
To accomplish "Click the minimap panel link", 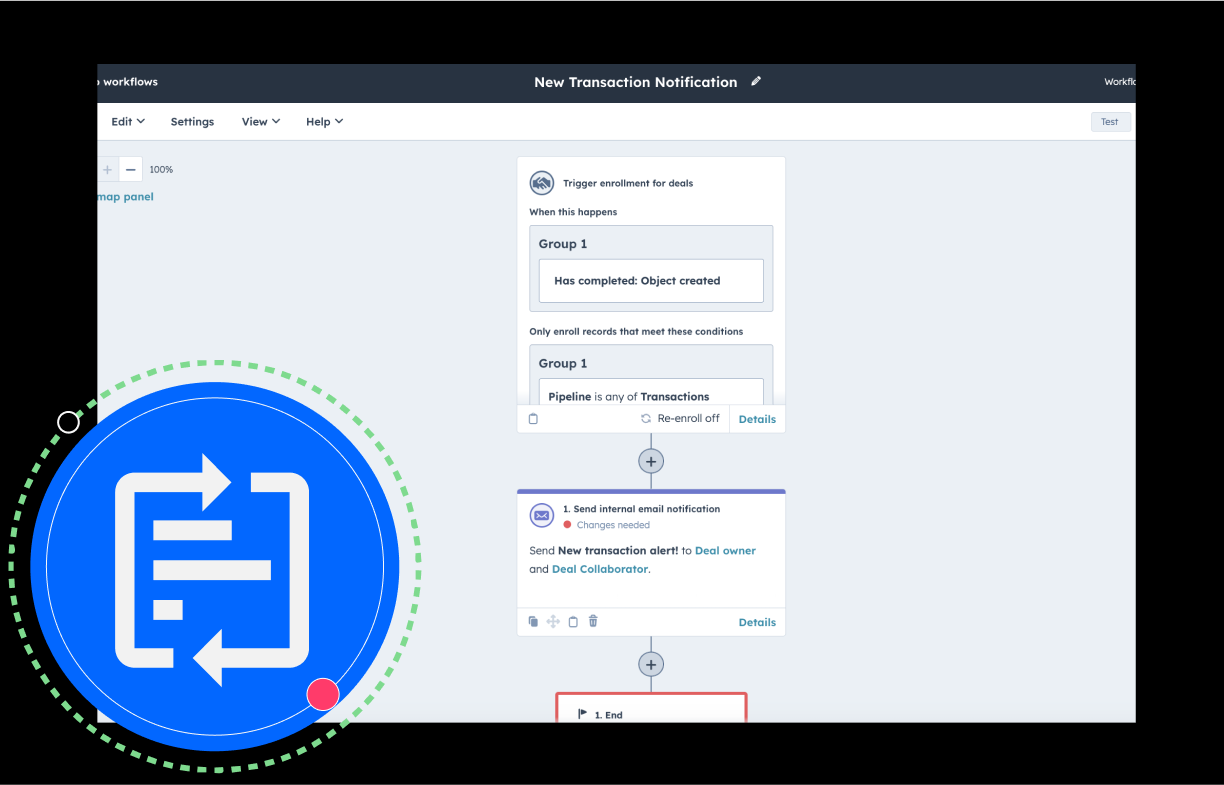I will point(126,197).
